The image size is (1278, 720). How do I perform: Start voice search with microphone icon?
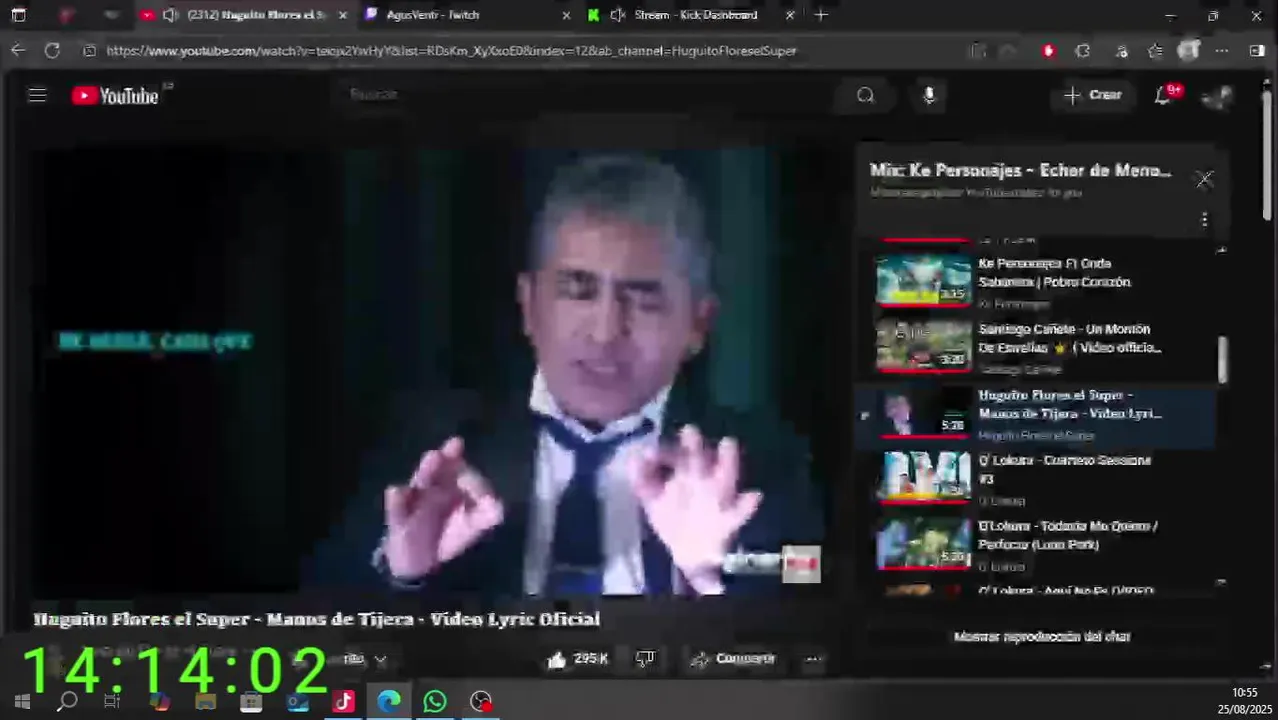929,95
